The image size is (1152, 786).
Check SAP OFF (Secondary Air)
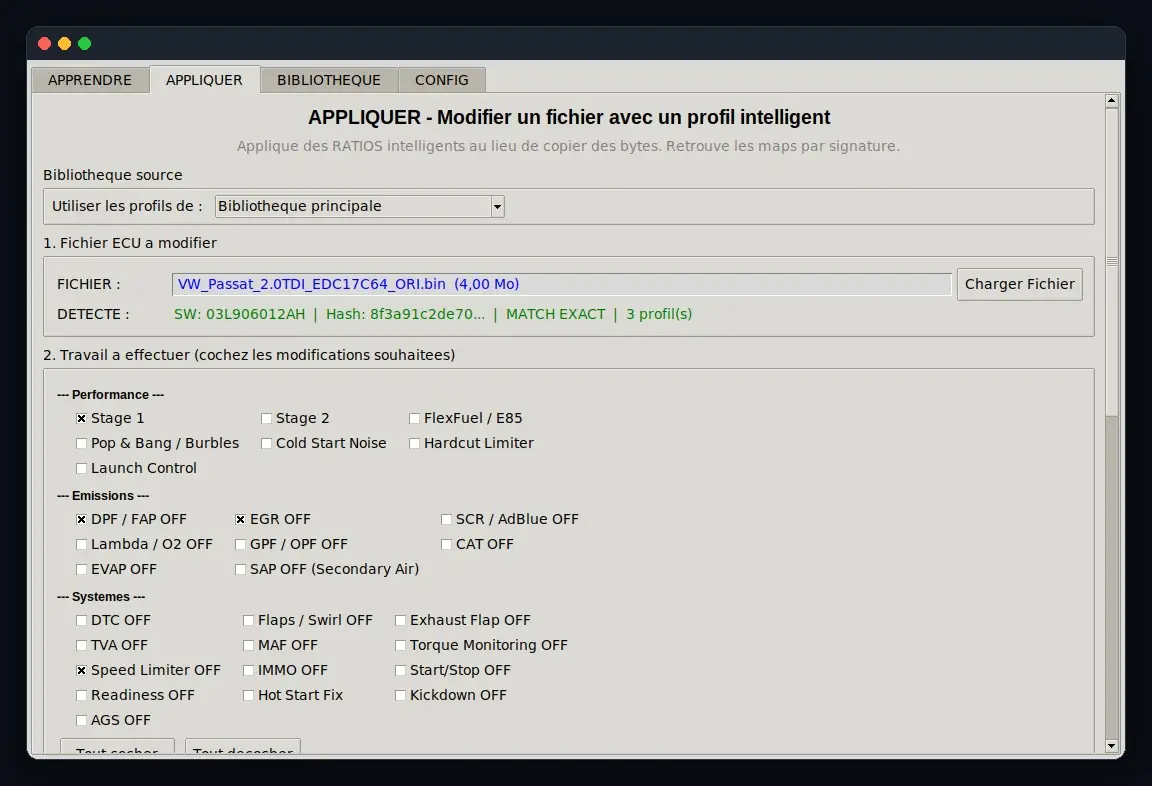tap(240, 569)
